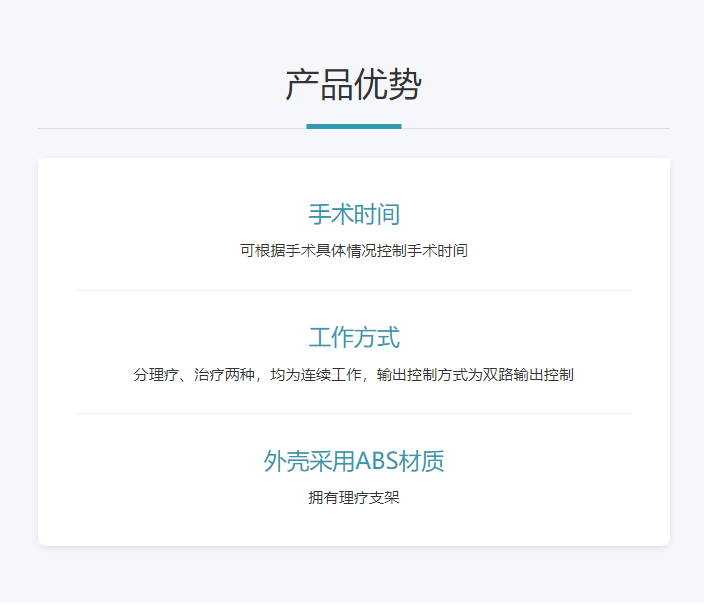Select the 可根据手术具体情况控制手术时间 description text
The height and width of the screenshot is (605, 704).
(353, 251)
